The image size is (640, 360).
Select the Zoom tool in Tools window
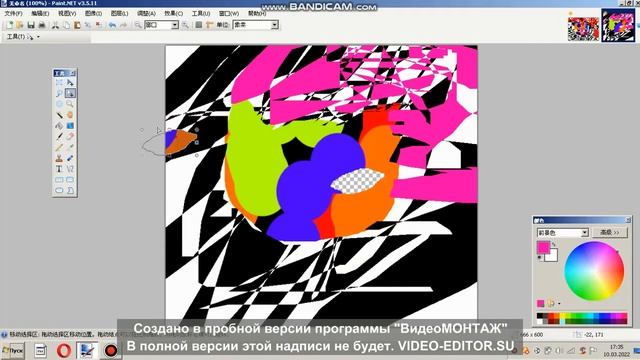(x=70, y=104)
